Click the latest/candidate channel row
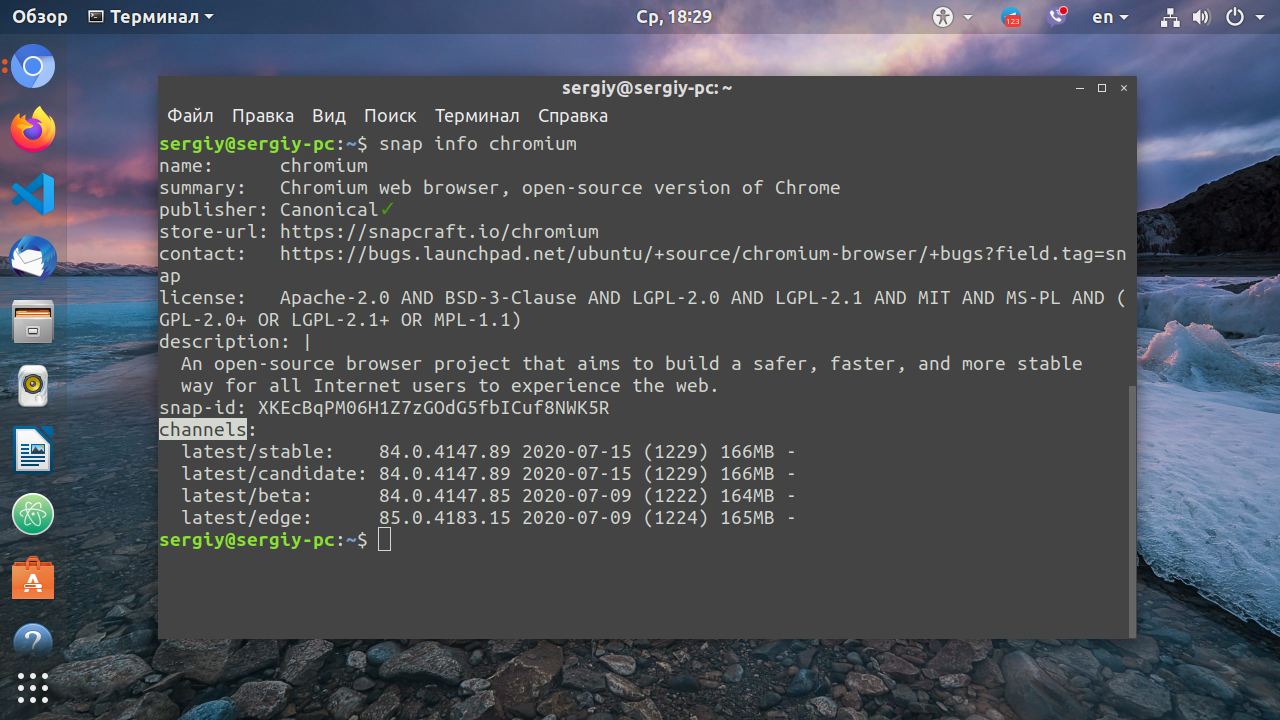1280x720 pixels. tap(488, 474)
